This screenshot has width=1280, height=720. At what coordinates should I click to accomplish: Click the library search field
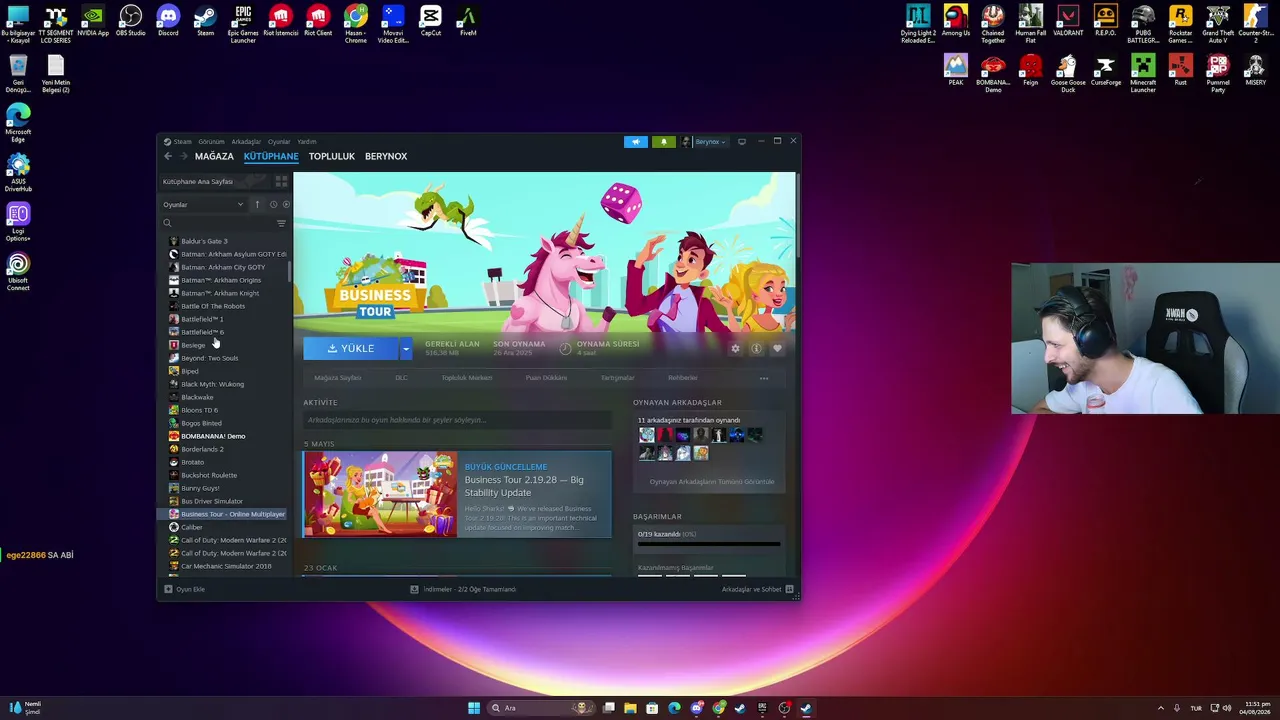(x=218, y=223)
